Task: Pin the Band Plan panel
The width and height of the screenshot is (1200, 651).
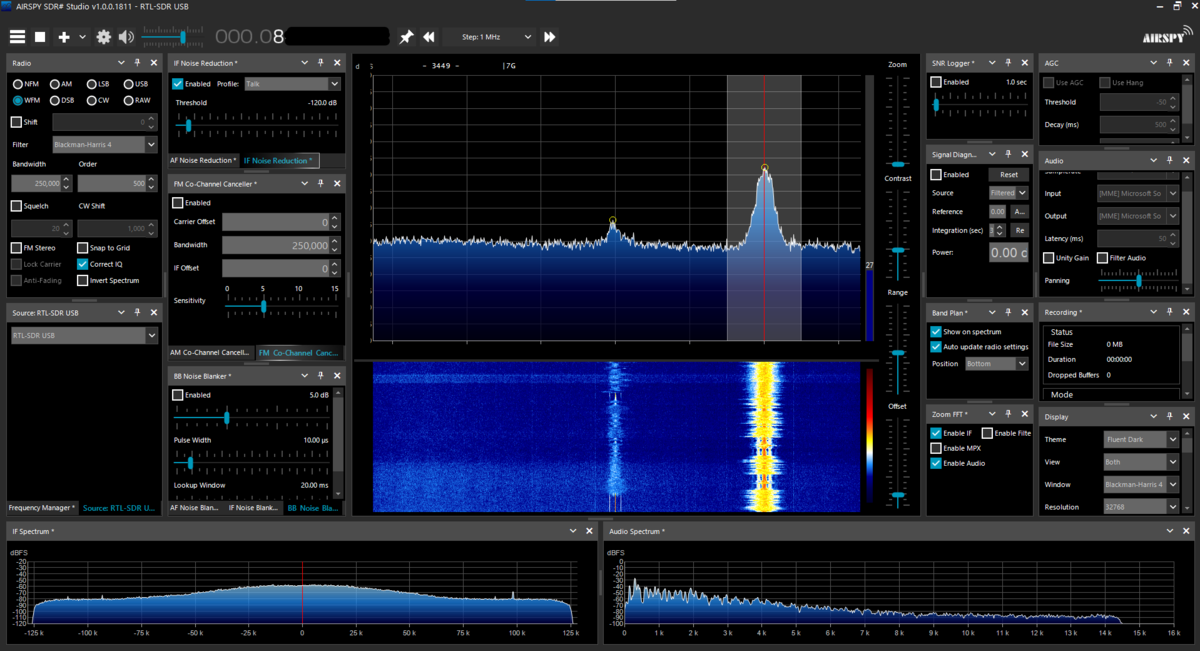Action: [1008, 312]
